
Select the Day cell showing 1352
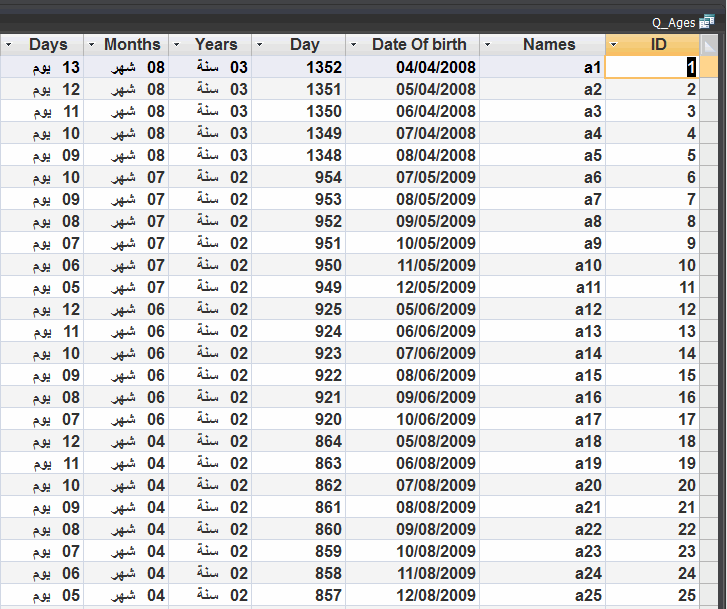click(x=299, y=67)
